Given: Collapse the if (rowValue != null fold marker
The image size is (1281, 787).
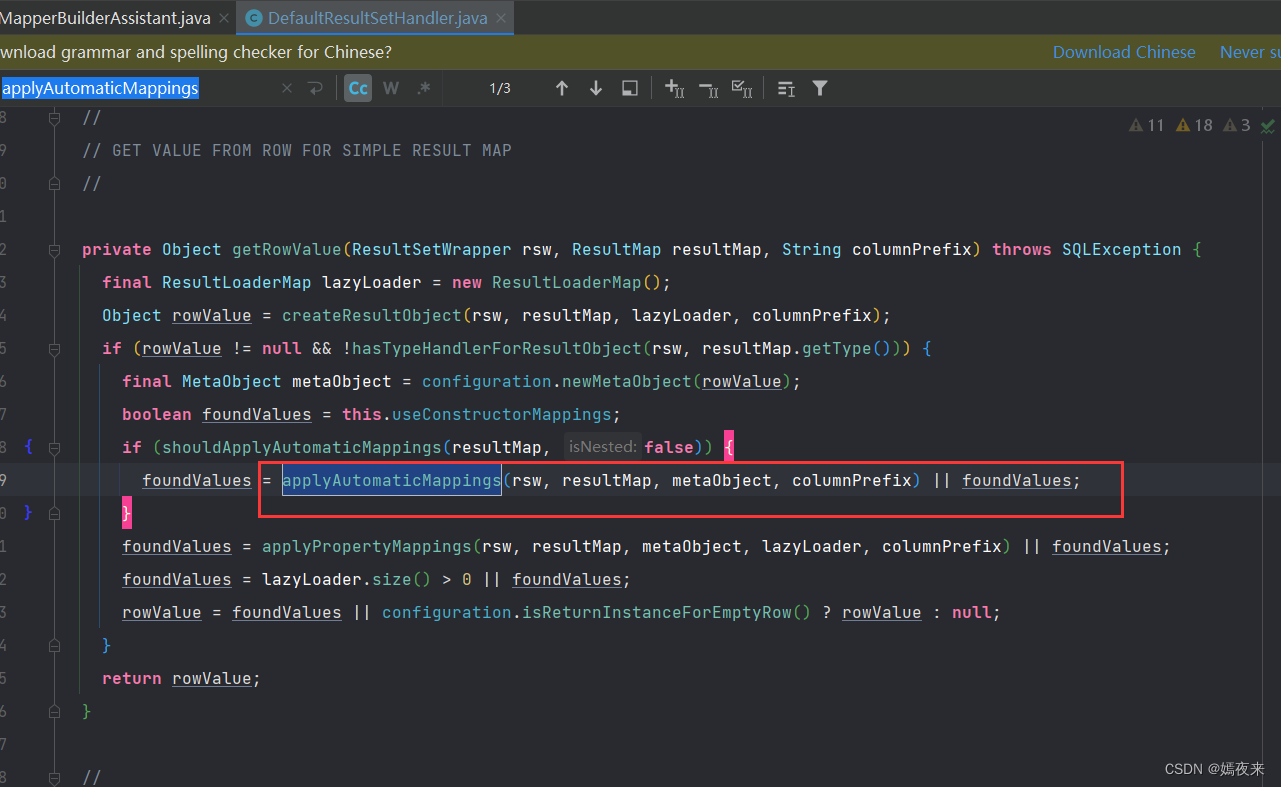Looking at the screenshot, I should coord(55,348).
